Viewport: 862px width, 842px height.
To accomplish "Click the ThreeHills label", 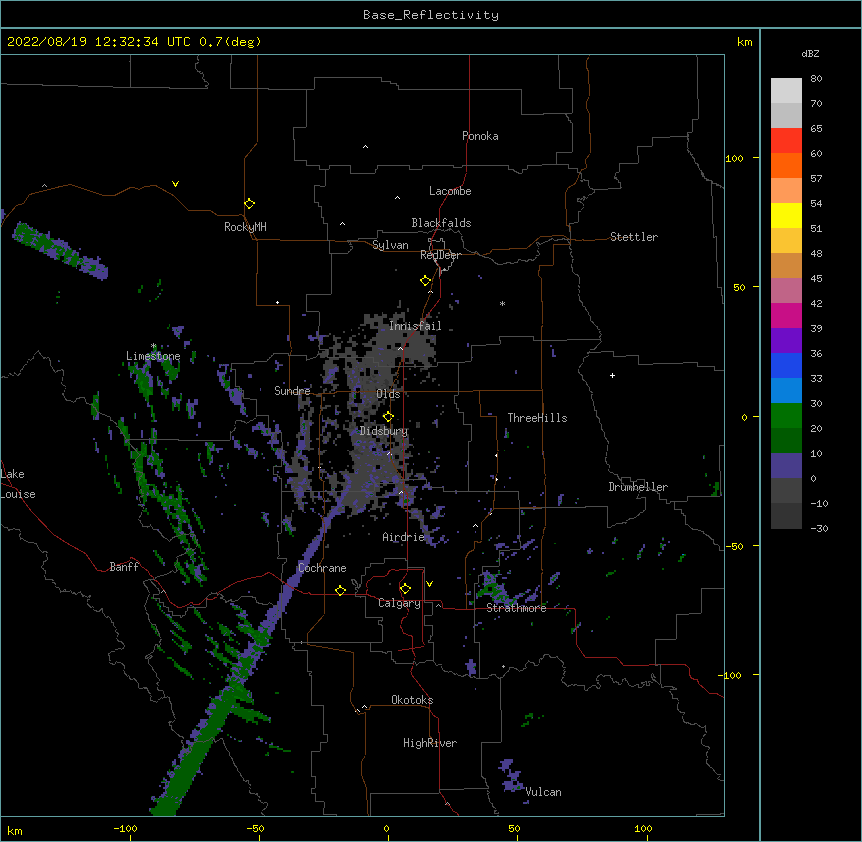I will click(537, 418).
